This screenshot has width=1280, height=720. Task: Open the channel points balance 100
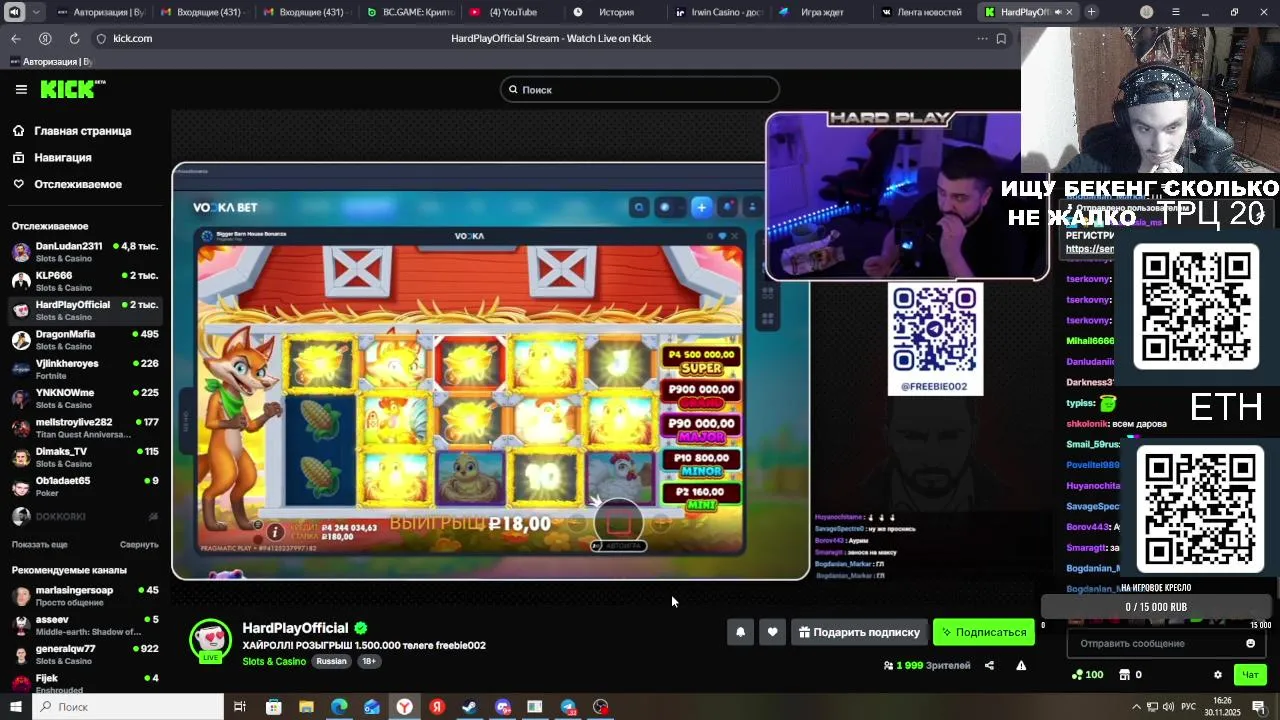click(1087, 675)
